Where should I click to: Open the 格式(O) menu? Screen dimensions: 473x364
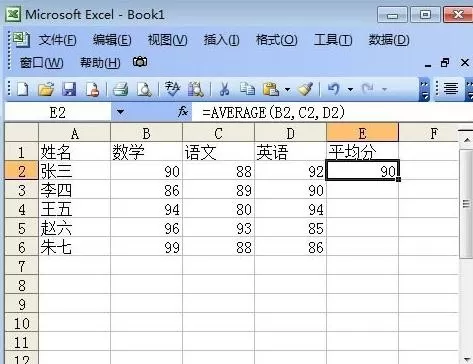click(x=276, y=40)
